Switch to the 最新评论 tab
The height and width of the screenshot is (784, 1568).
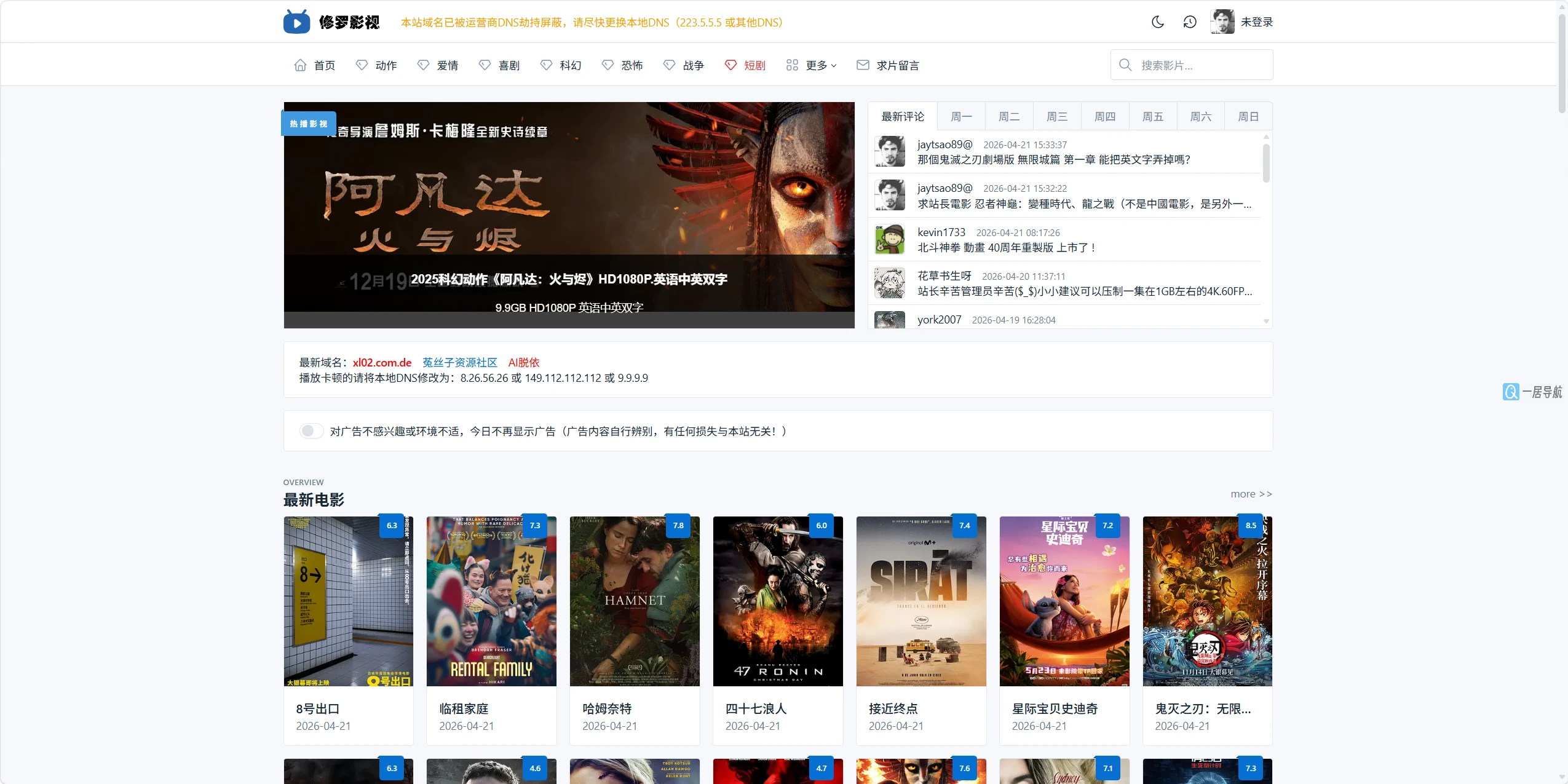(x=902, y=116)
